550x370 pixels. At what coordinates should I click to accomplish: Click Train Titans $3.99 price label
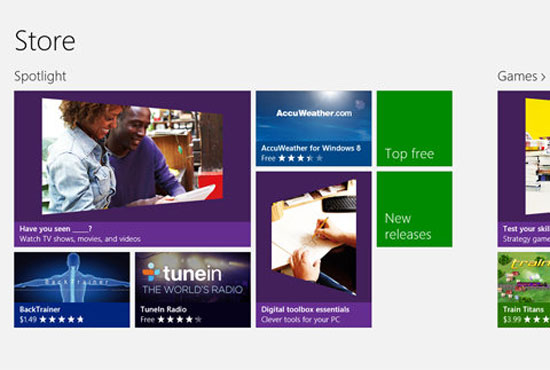point(512,319)
